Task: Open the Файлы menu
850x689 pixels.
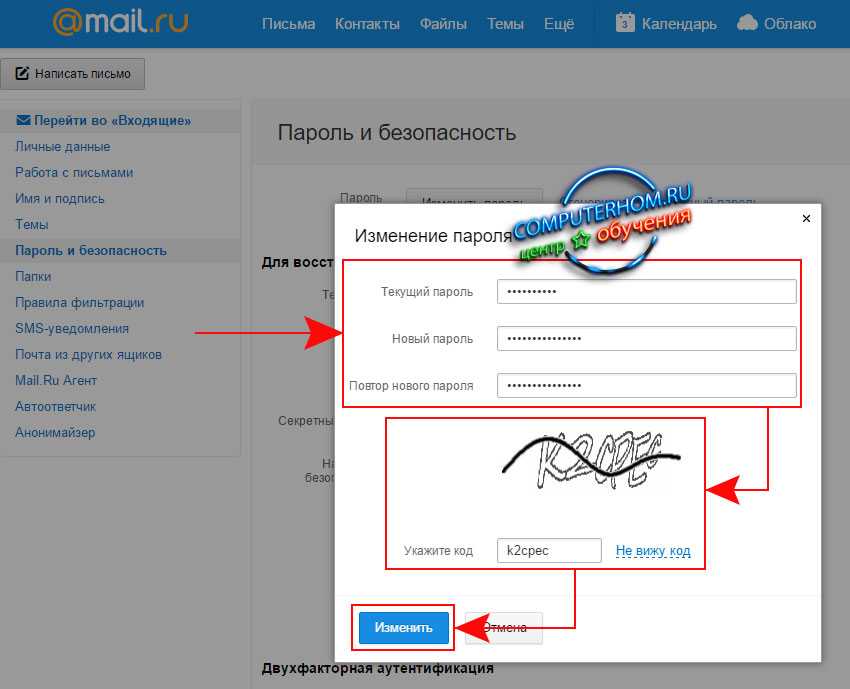Action: coord(443,23)
